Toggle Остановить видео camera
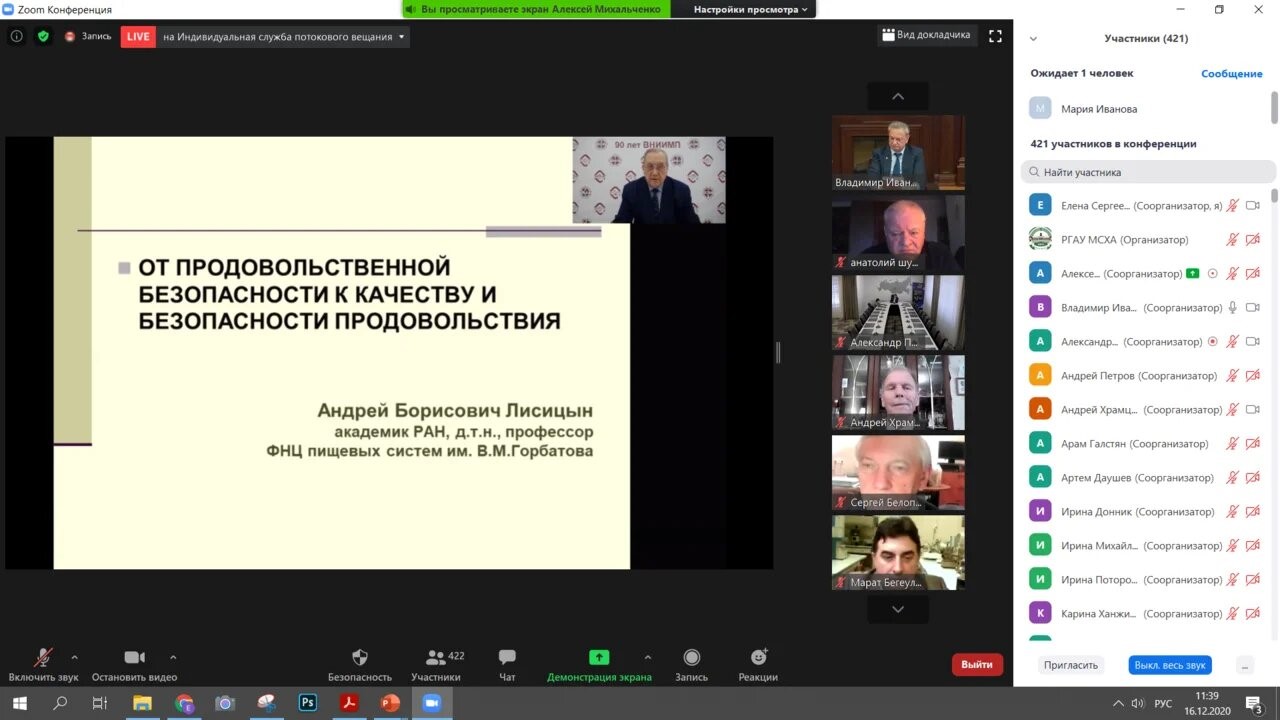The image size is (1280, 720). coord(134,658)
